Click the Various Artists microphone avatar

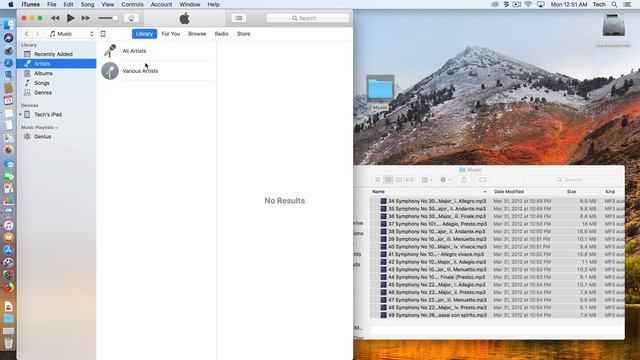click(110, 71)
